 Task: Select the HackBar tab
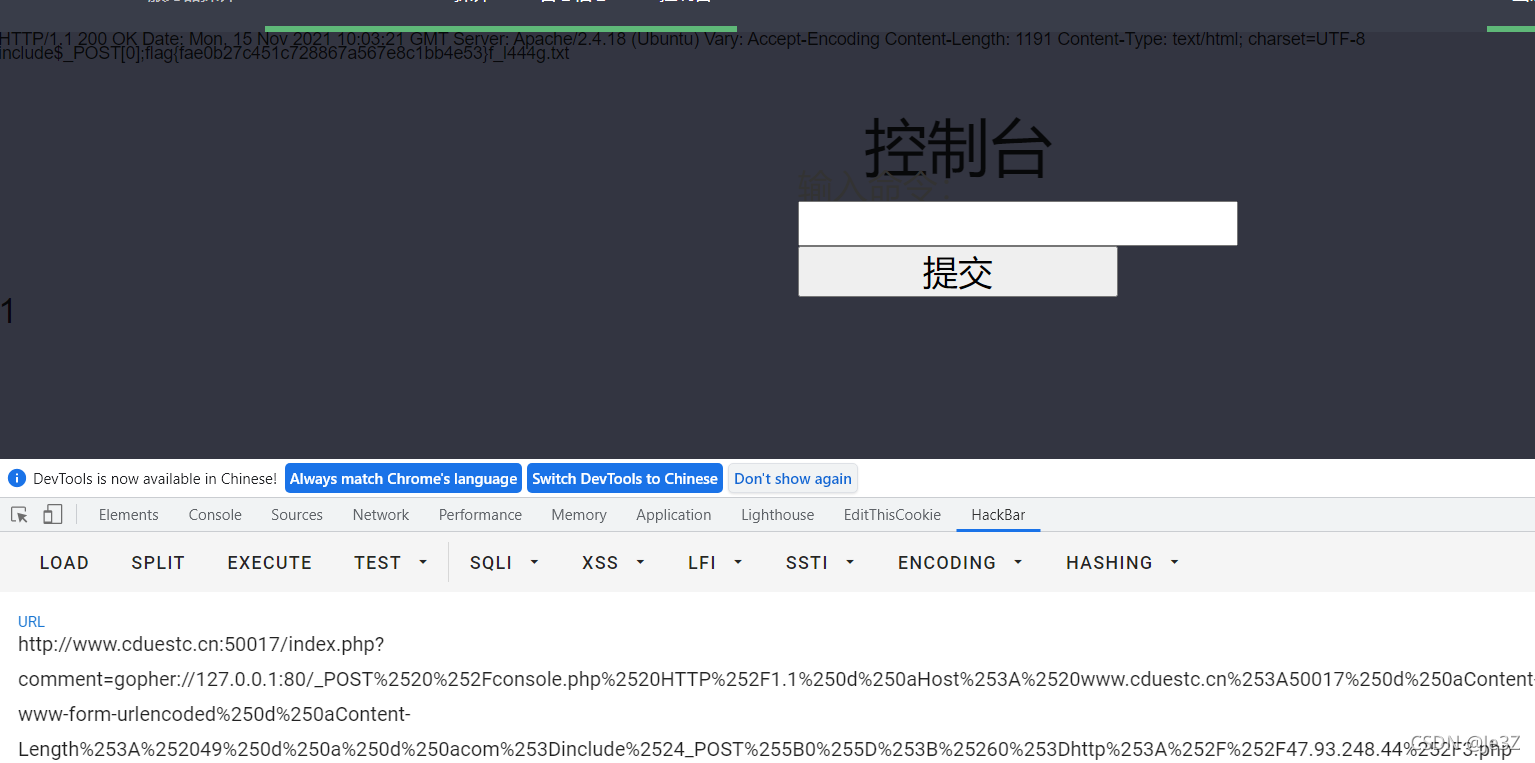point(998,515)
